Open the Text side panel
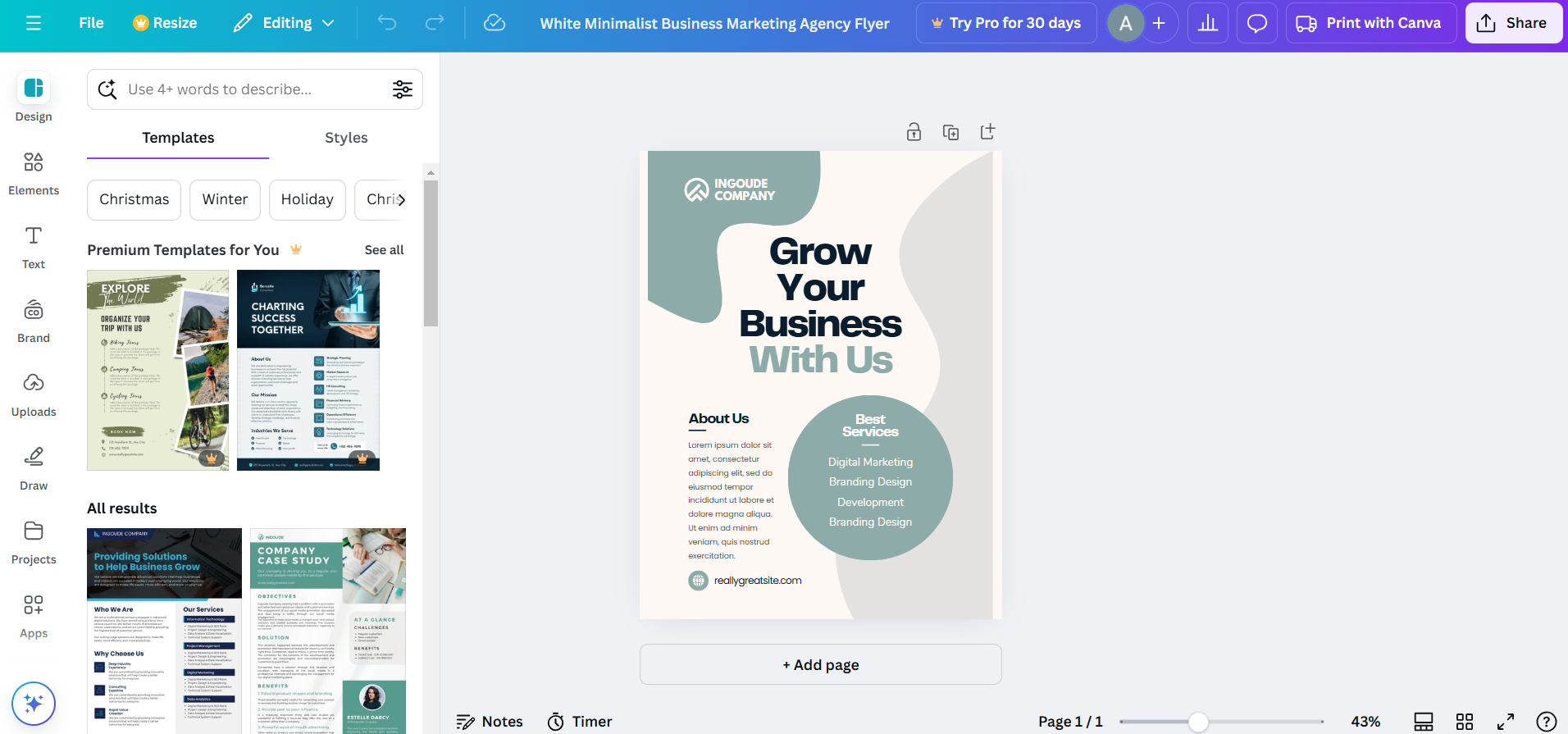 (34, 246)
